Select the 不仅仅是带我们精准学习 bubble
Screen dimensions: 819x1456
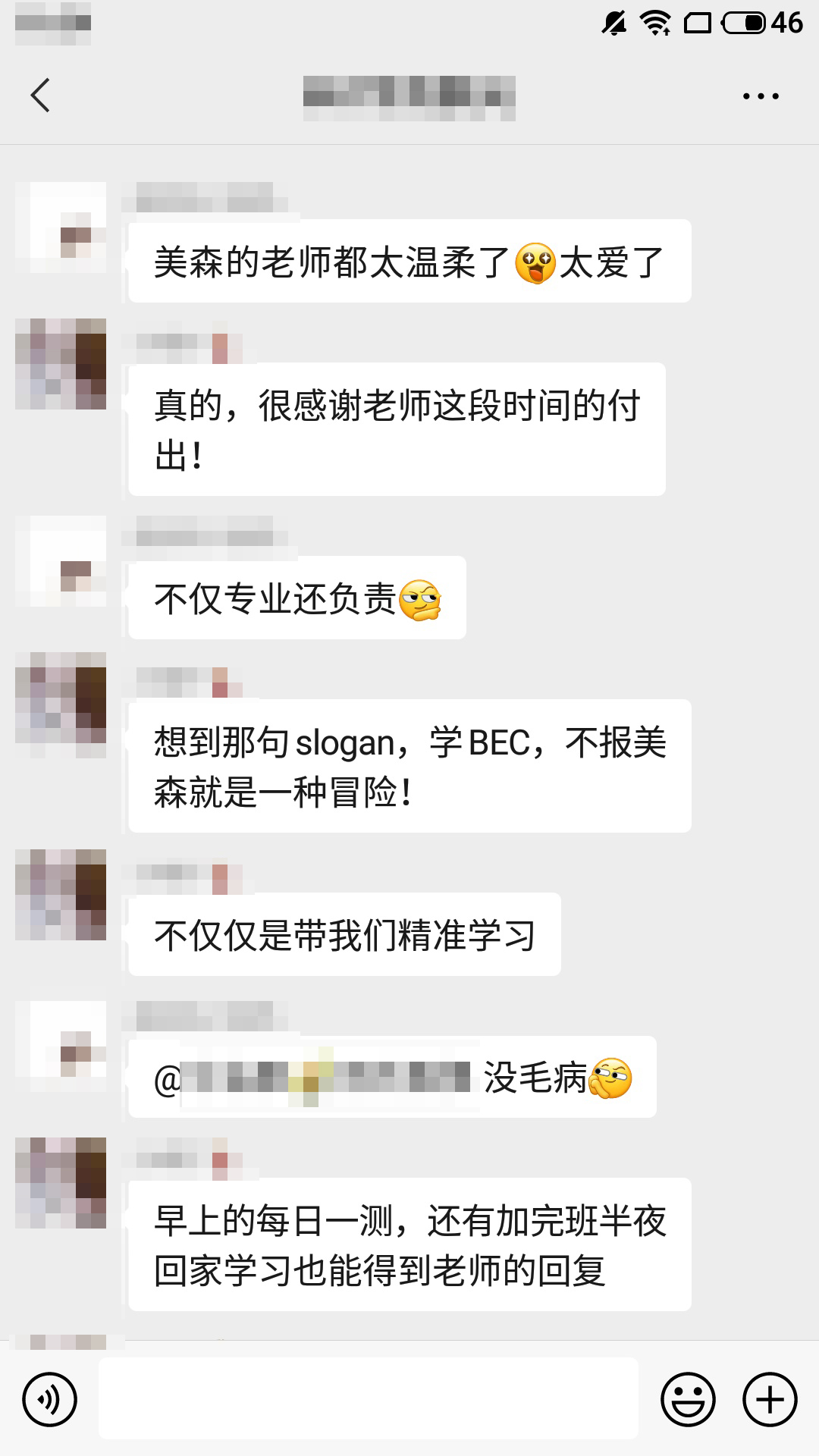(x=344, y=934)
